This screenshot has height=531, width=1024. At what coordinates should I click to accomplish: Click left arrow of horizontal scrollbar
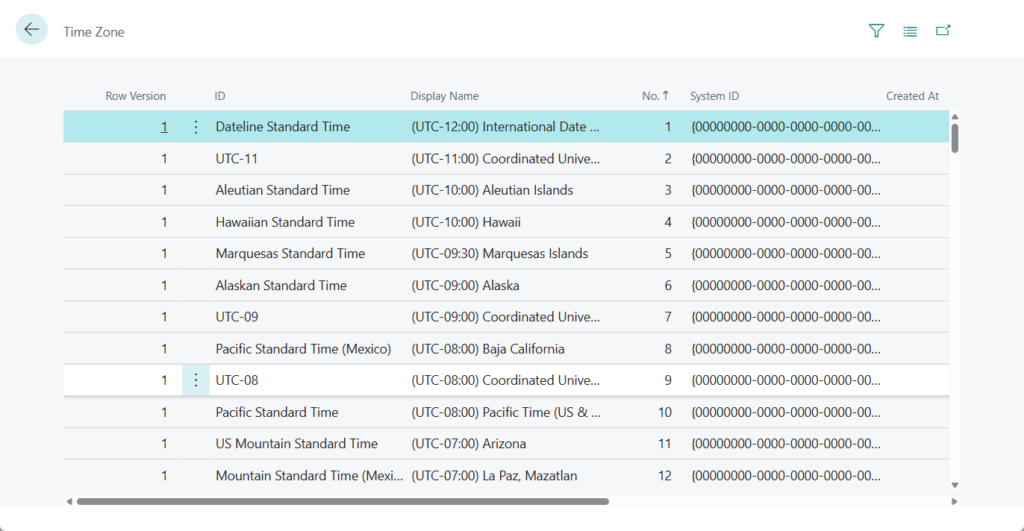70,501
